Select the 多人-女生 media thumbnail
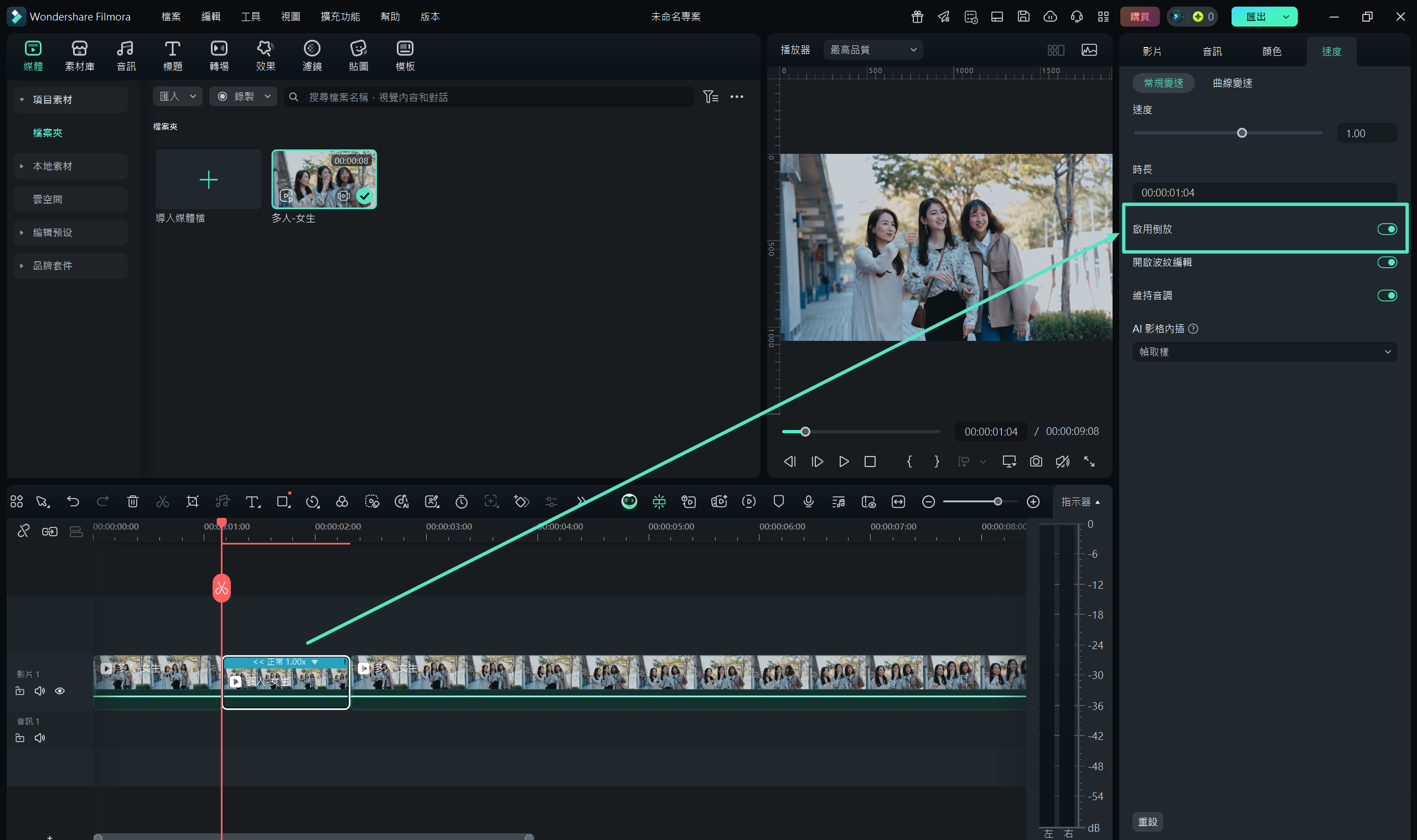The image size is (1417, 840). click(324, 179)
